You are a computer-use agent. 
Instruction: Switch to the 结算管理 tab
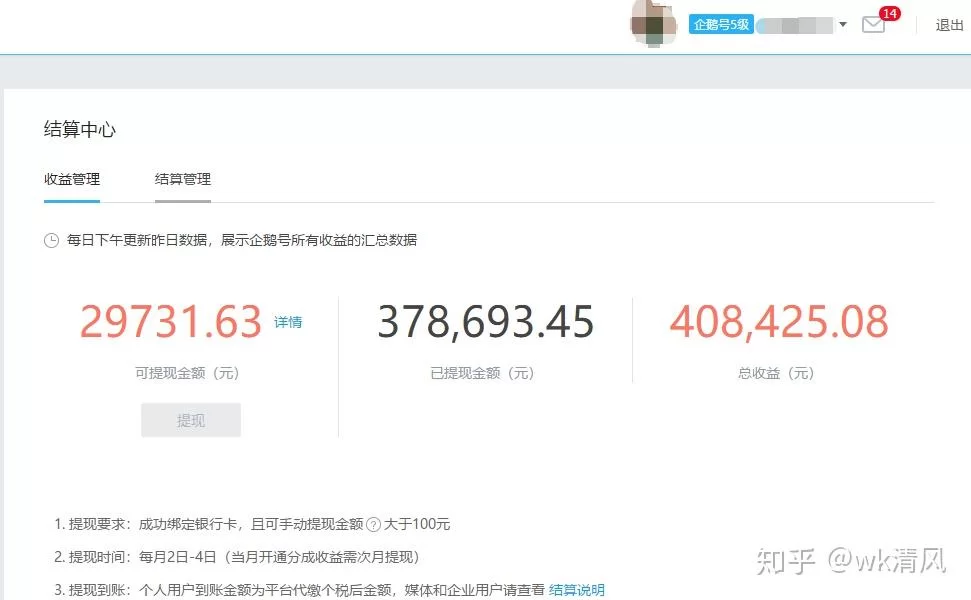point(183,180)
